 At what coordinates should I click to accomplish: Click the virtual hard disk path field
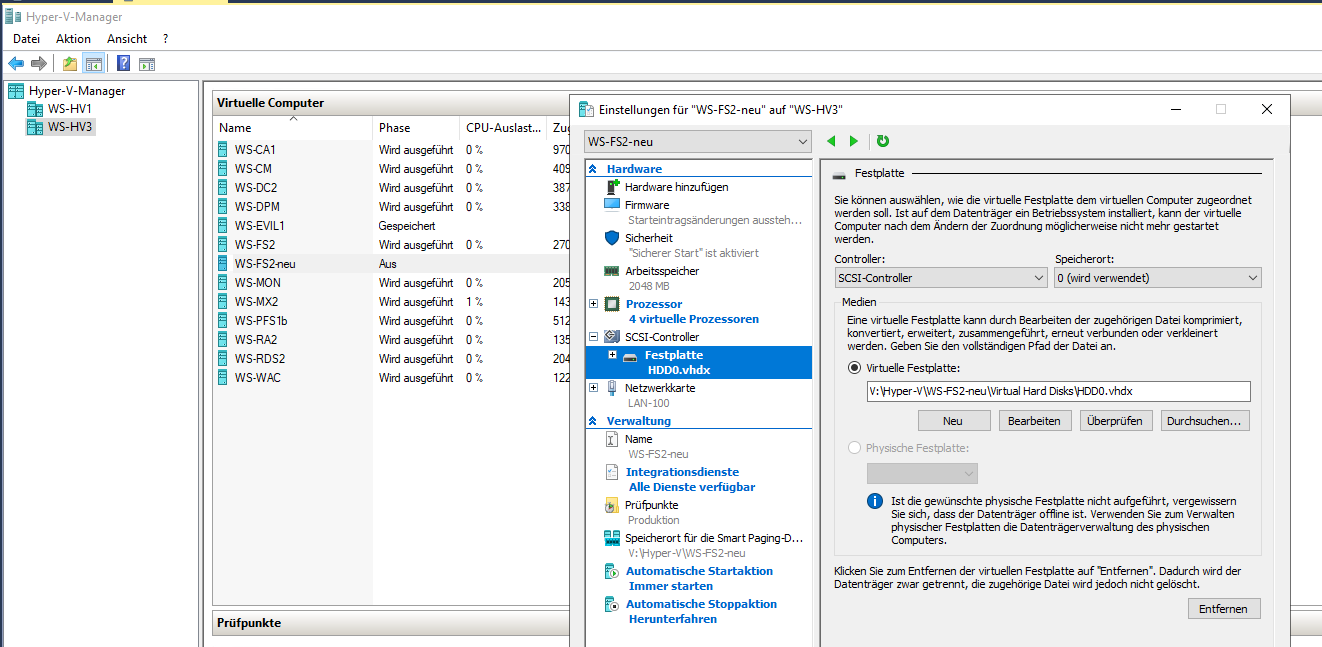pyautogui.click(x=1058, y=391)
